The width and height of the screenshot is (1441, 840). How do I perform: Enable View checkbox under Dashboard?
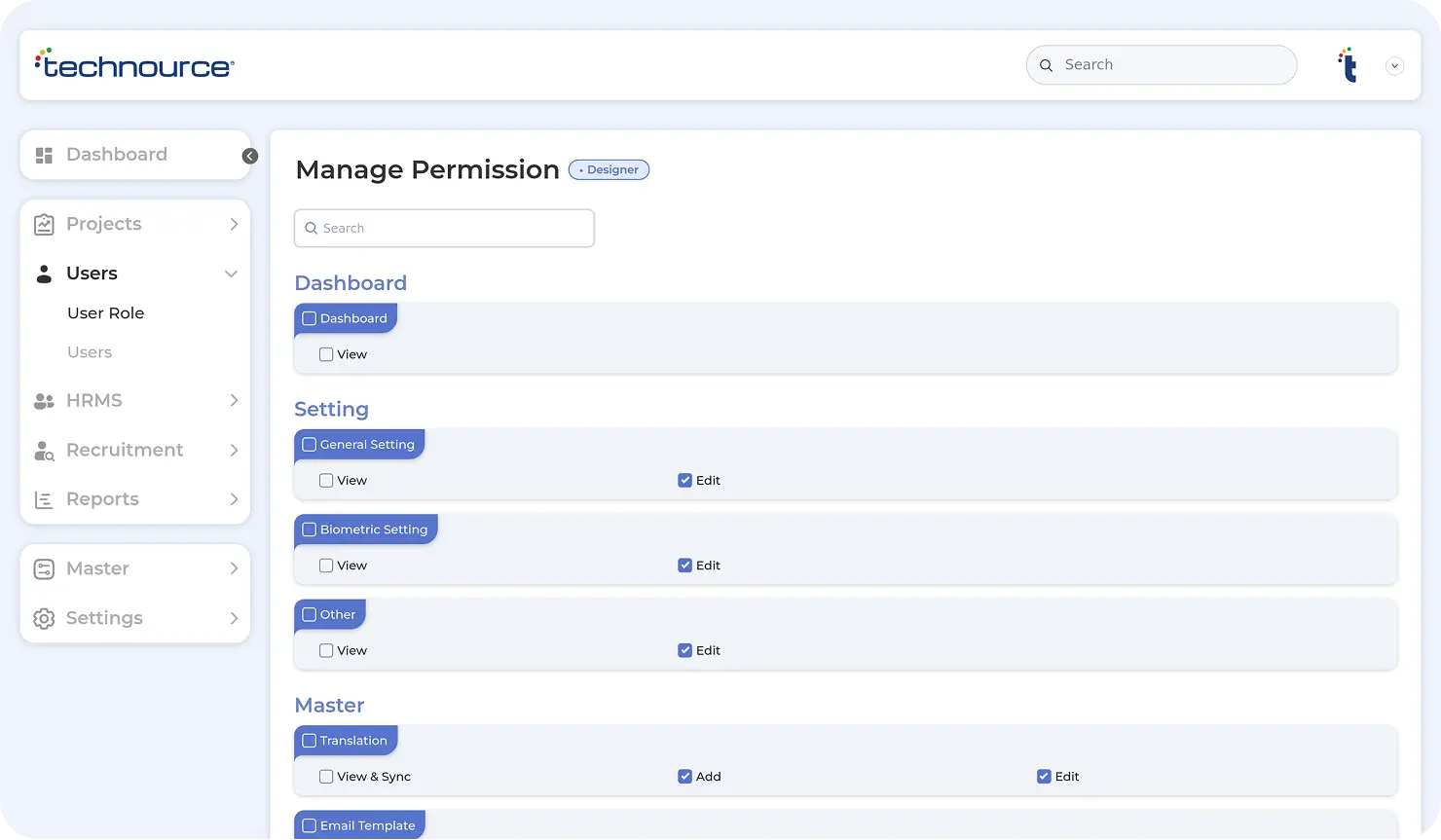pos(326,355)
